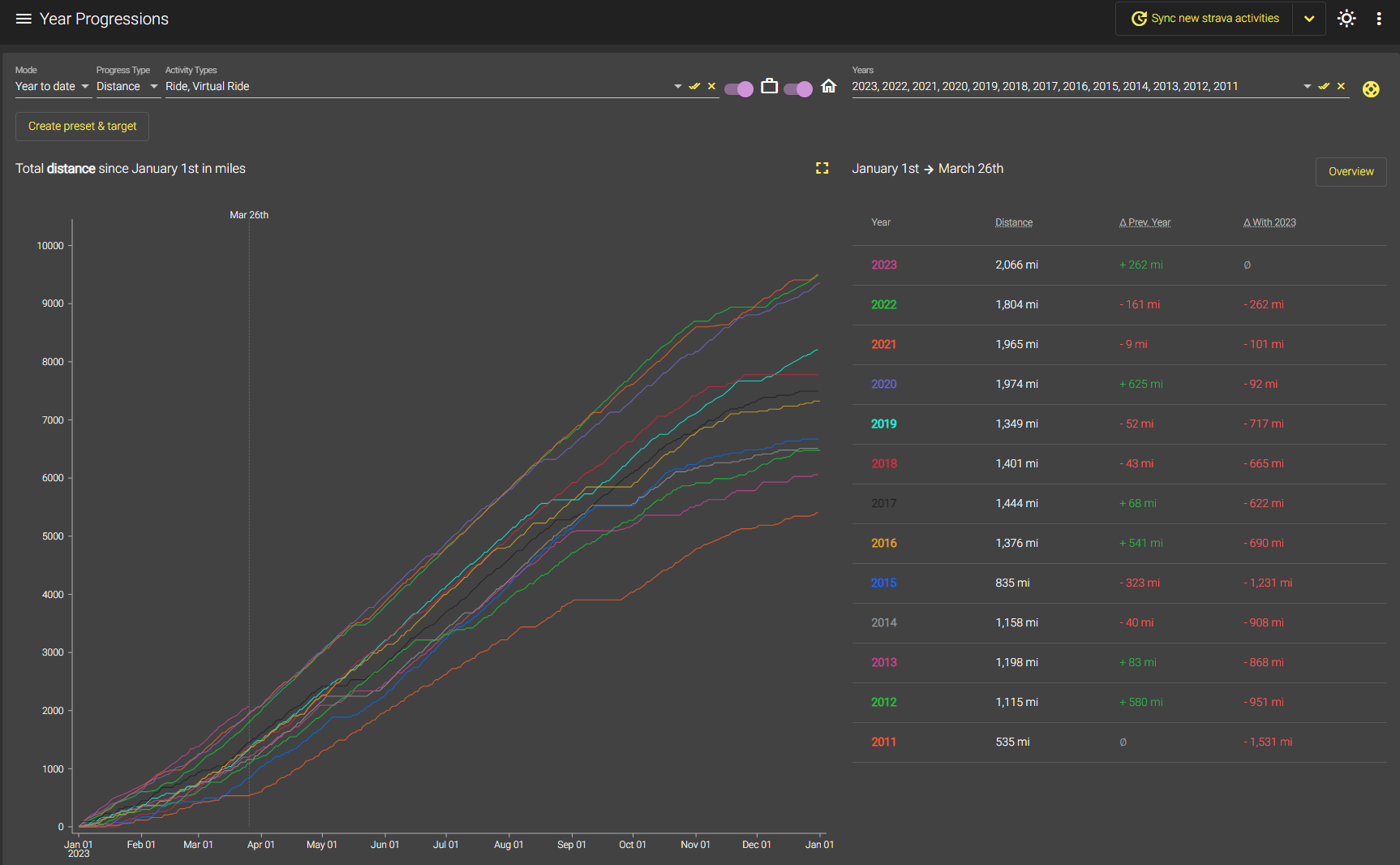Open the Overview button
Viewport: 1400px width, 865px height.
point(1351,172)
